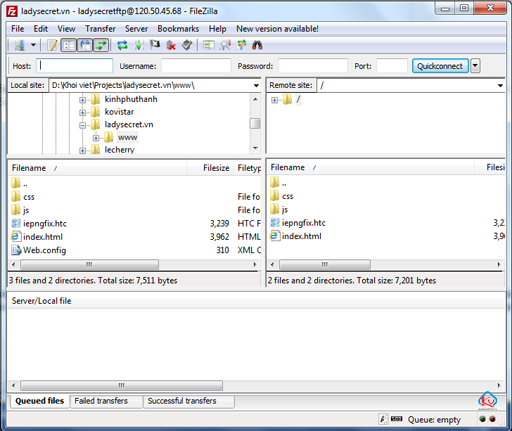
Task: Open filename filters magnifier icon
Action: pos(225,45)
